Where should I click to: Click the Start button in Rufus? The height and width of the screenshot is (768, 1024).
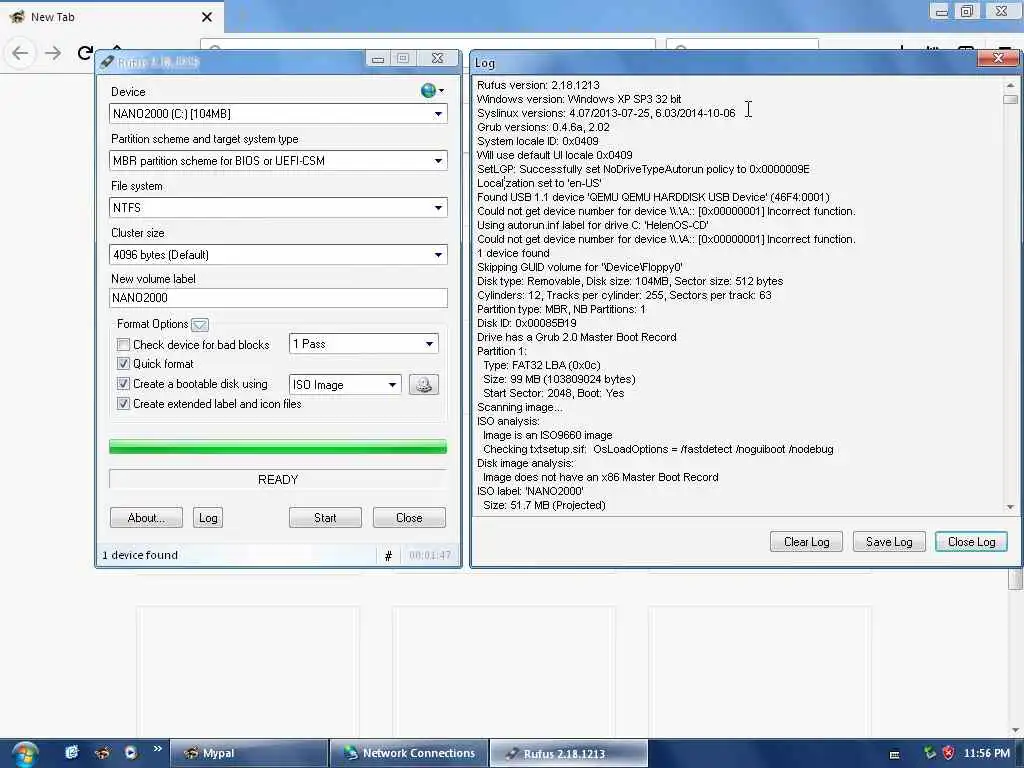click(325, 518)
